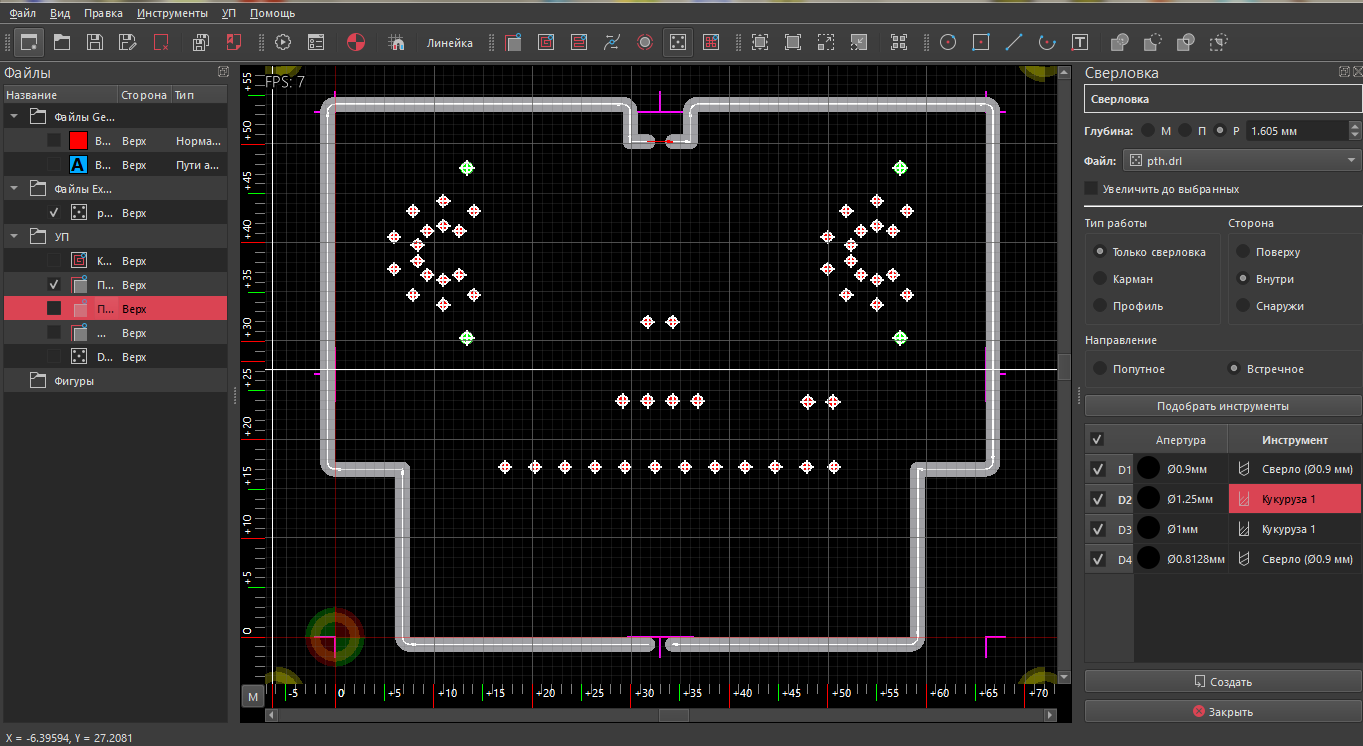This screenshot has height=746, width=1363.
Task: Collapse the 'Файлы Ge...' tree group
Action: pos(15,116)
